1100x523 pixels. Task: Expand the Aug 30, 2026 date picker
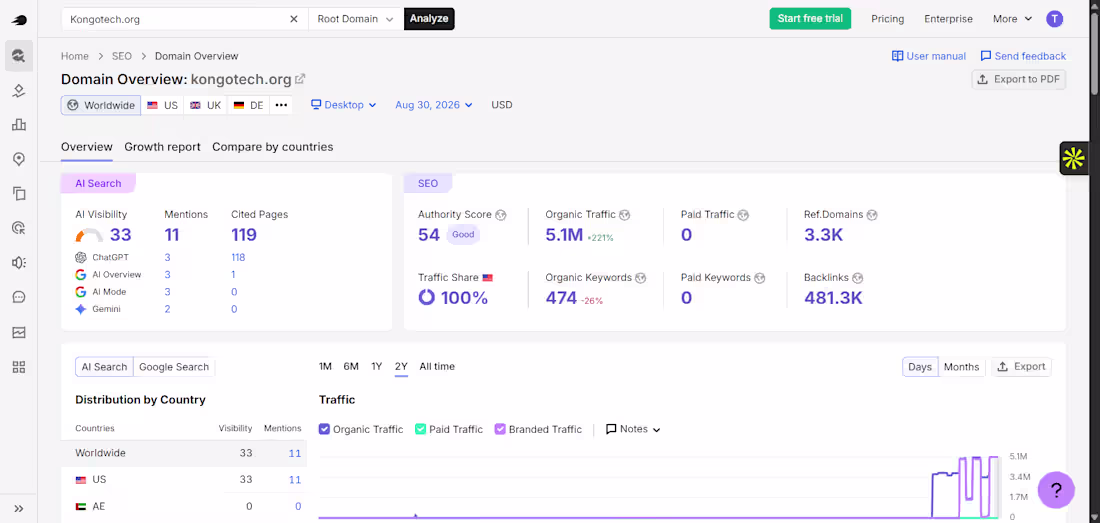(434, 104)
